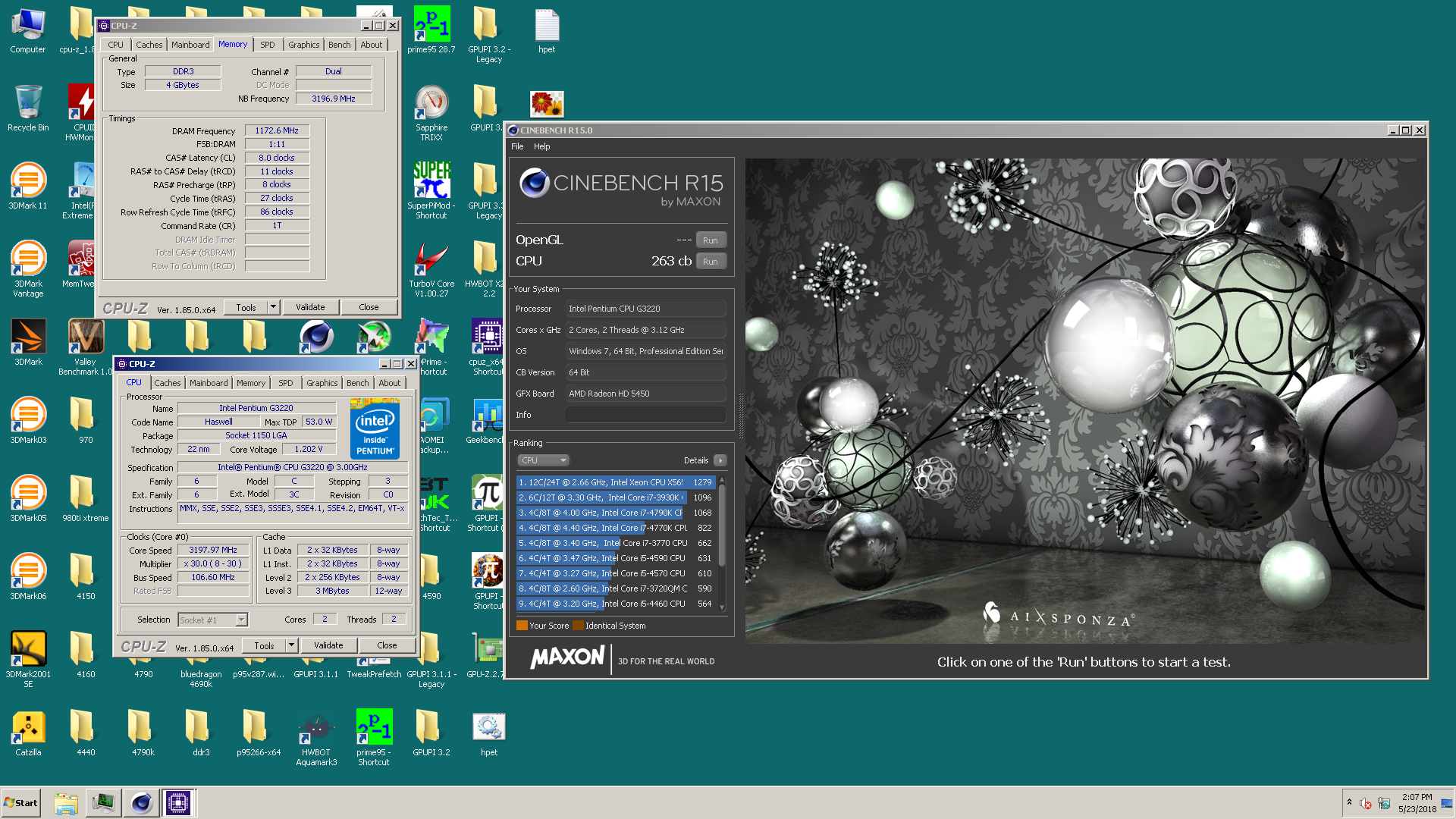Open the 980ti xtreme folder
1456x819 pixels.
86,499
